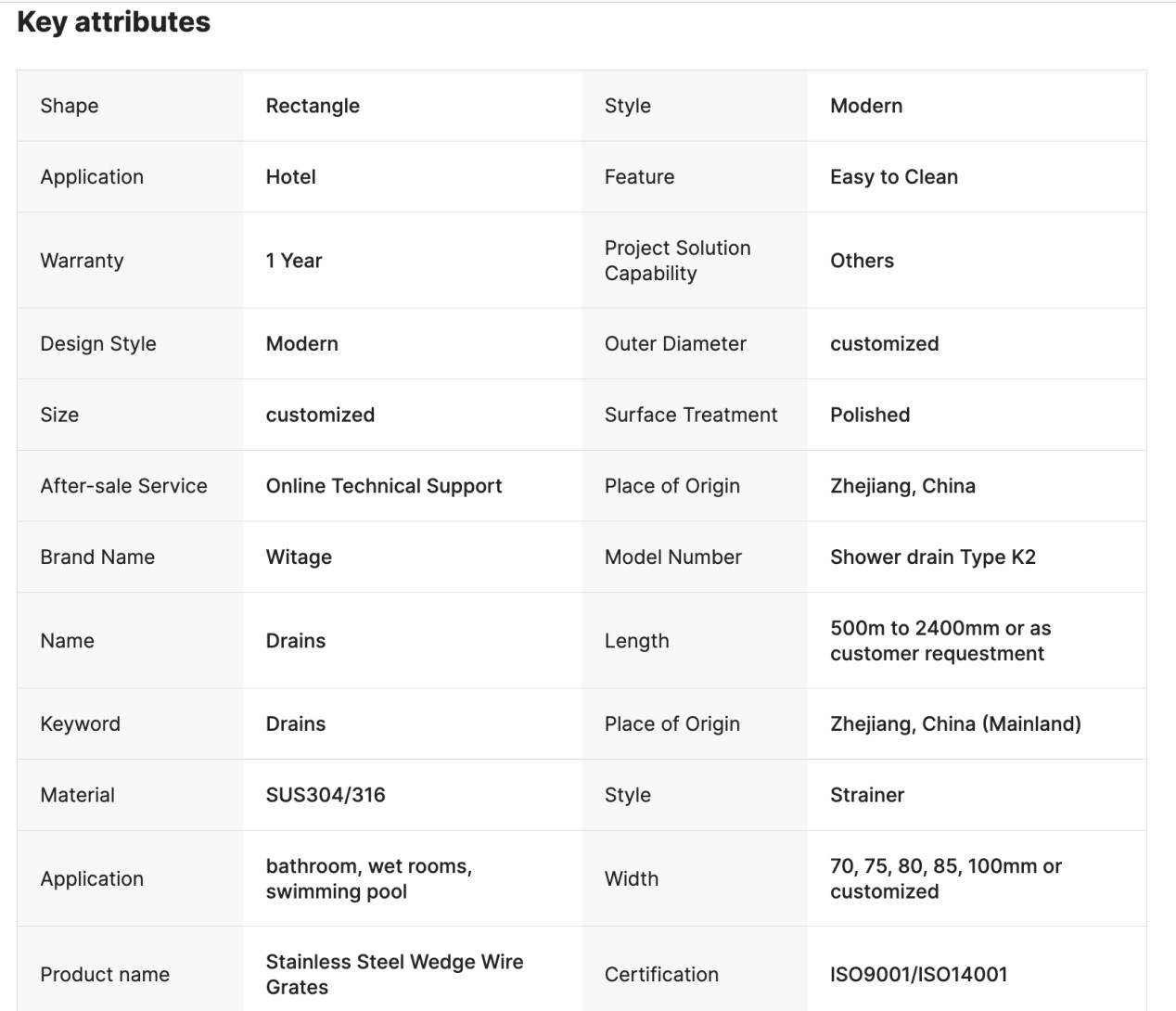Select the Rectangle shape value
This screenshot has height=1011, width=1176.
coord(313,106)
